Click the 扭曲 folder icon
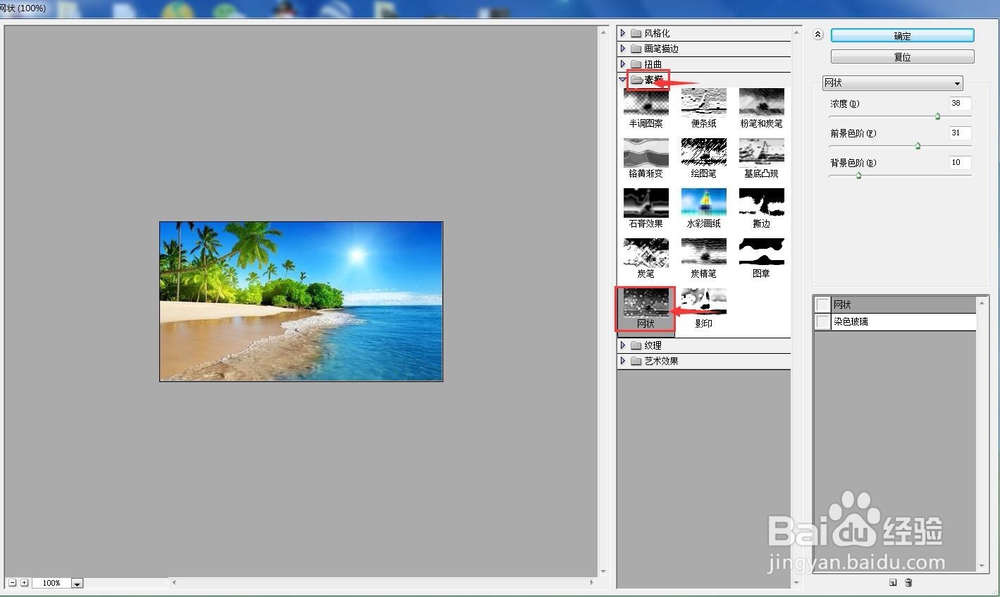This screenshot has height=597, width=1000. coord(636,64)
